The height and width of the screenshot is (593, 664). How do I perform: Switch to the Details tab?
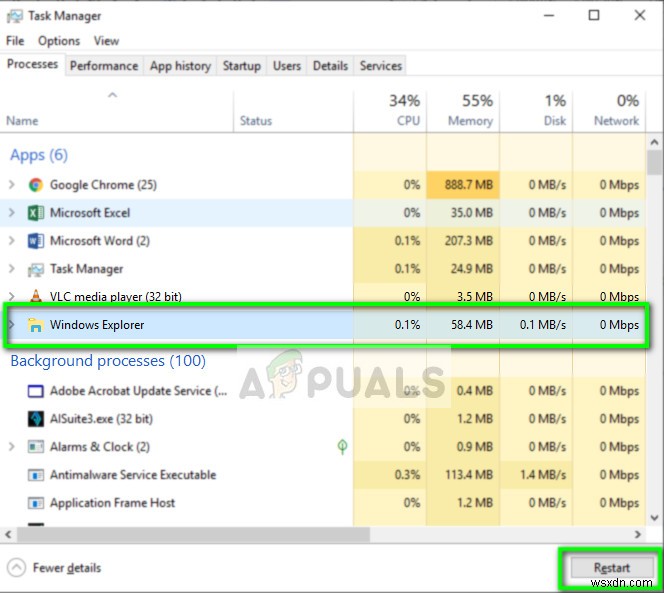coord(330,66)
